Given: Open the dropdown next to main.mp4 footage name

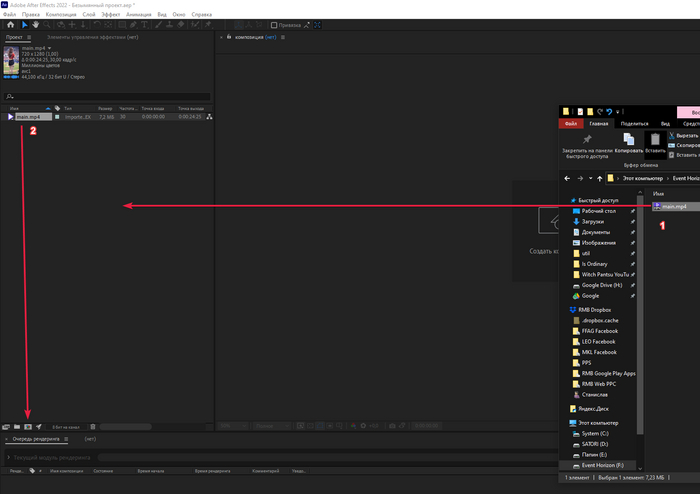Looking at the screenshot, I should click(50, 48).
